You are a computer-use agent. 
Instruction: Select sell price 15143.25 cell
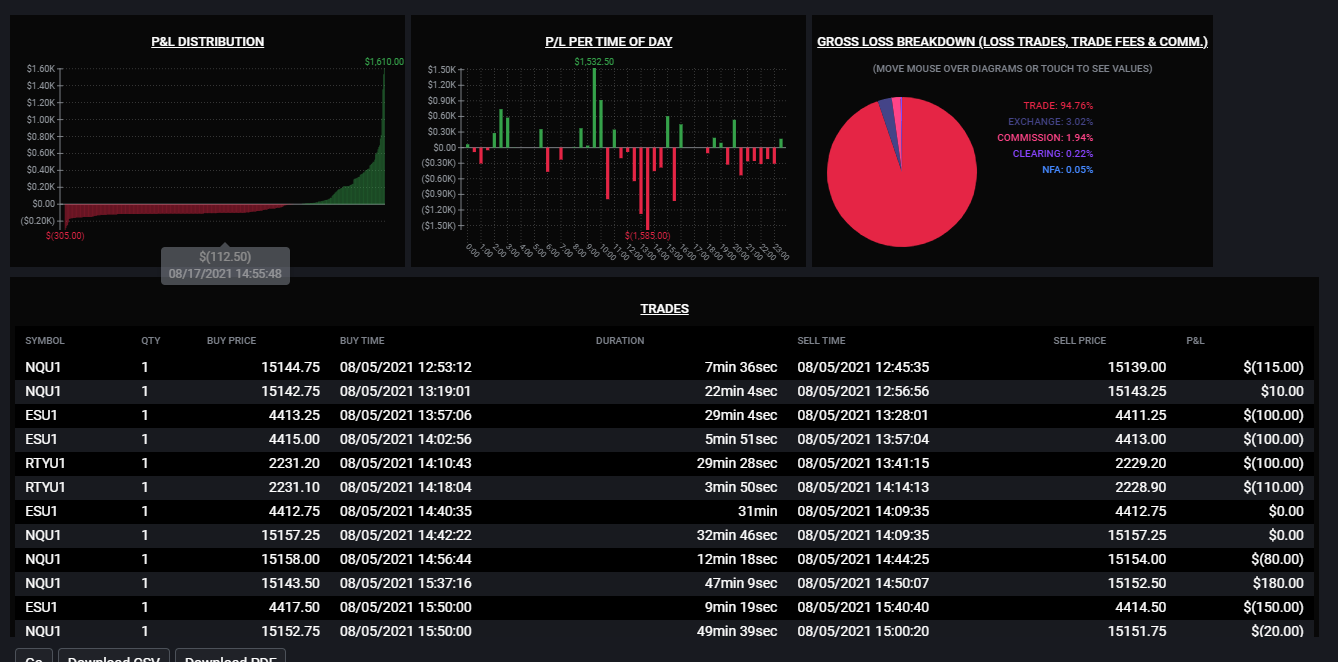point(1137,391)
